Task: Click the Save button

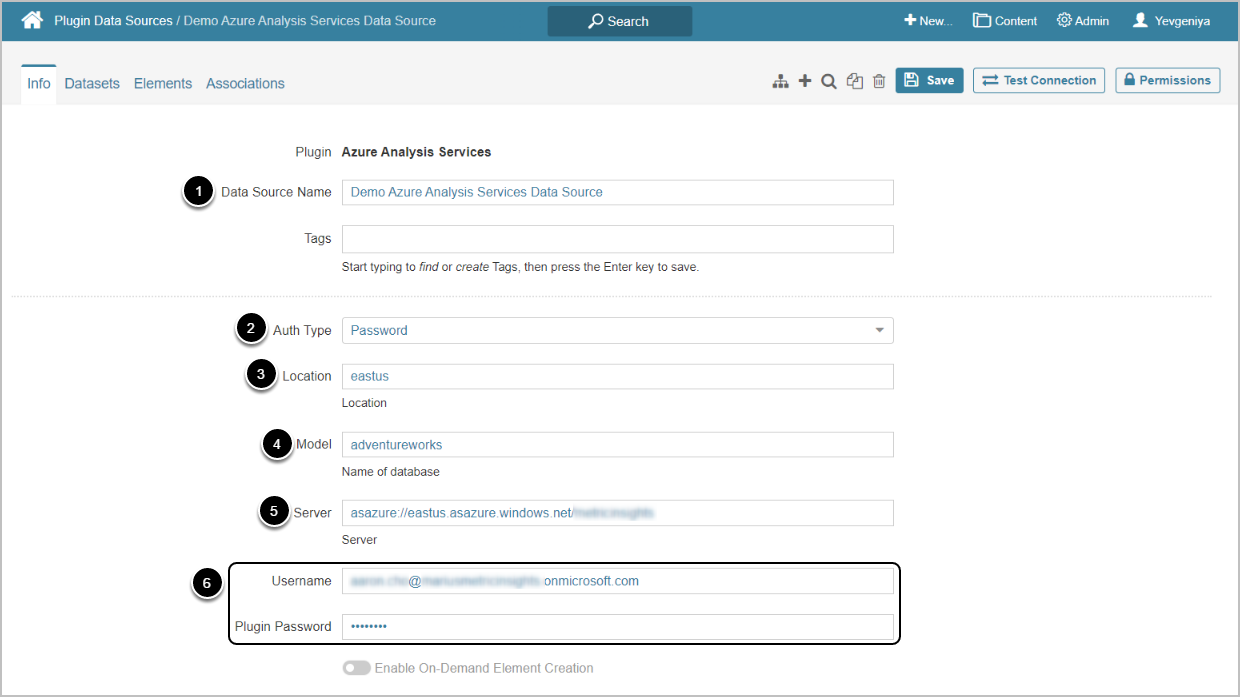Action: (x=929, y=80)
